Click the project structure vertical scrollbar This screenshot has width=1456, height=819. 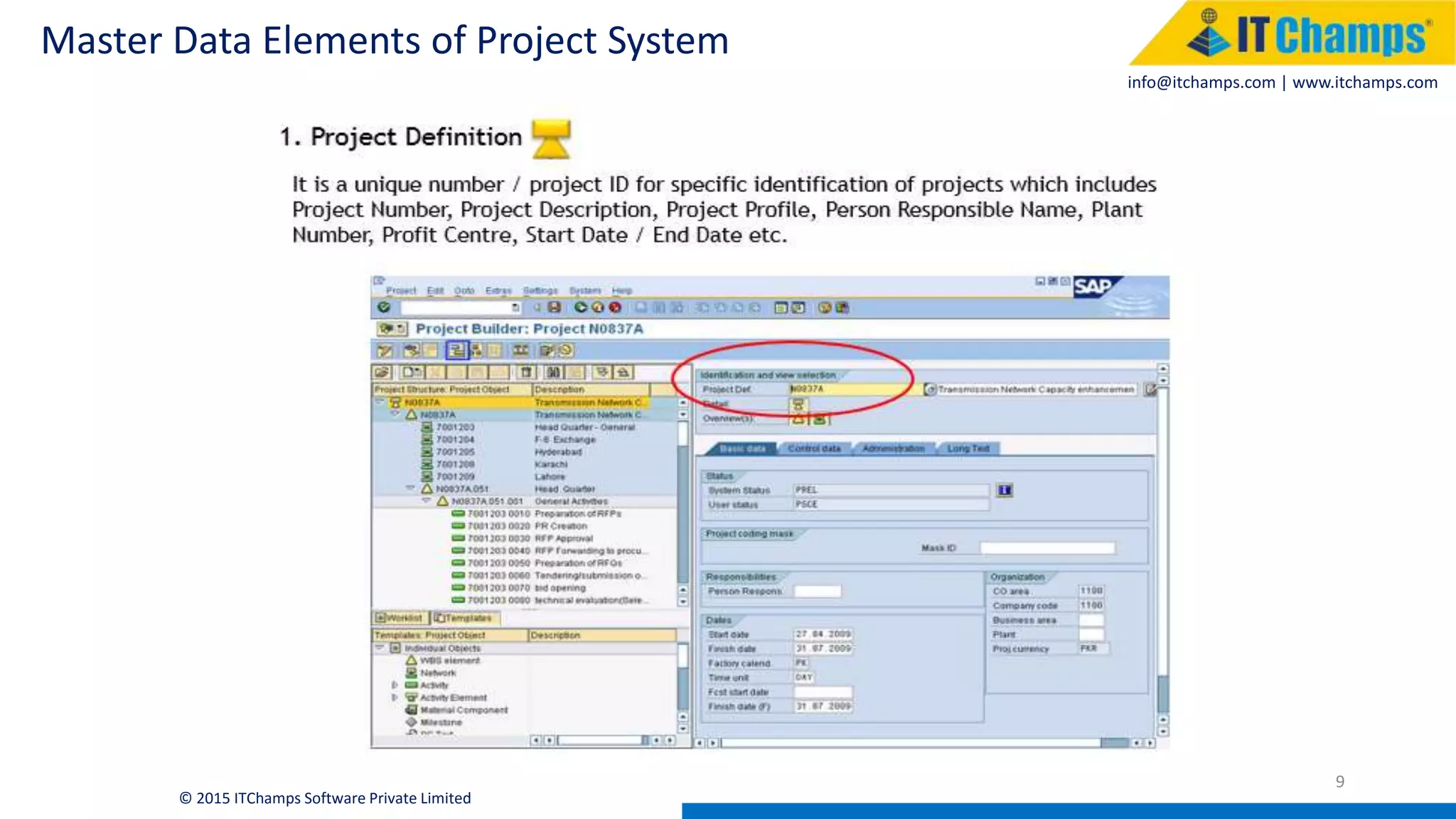[683, 501]
